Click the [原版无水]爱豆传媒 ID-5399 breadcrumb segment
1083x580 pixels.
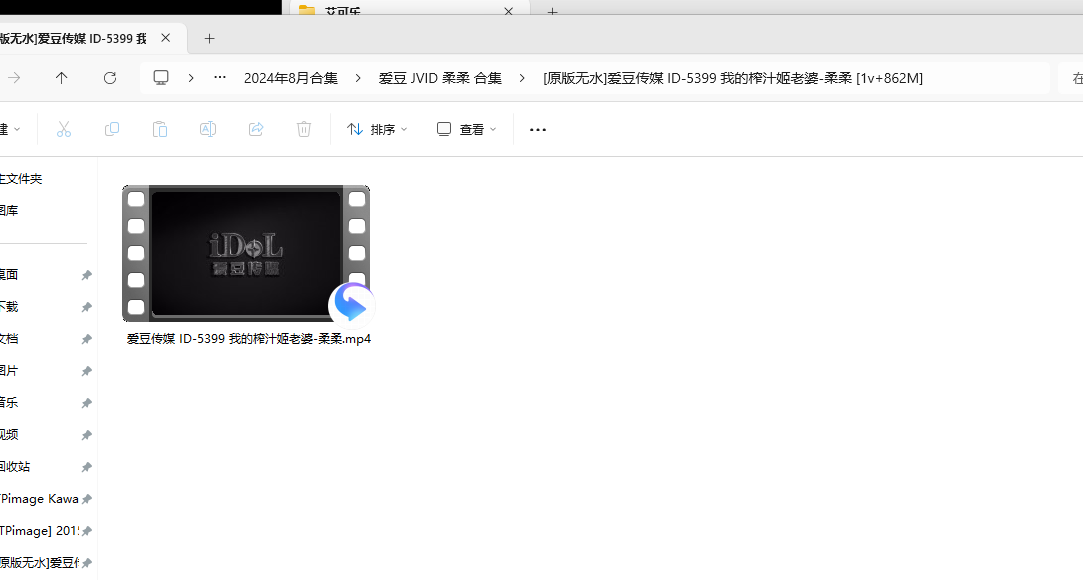[733, 78]
